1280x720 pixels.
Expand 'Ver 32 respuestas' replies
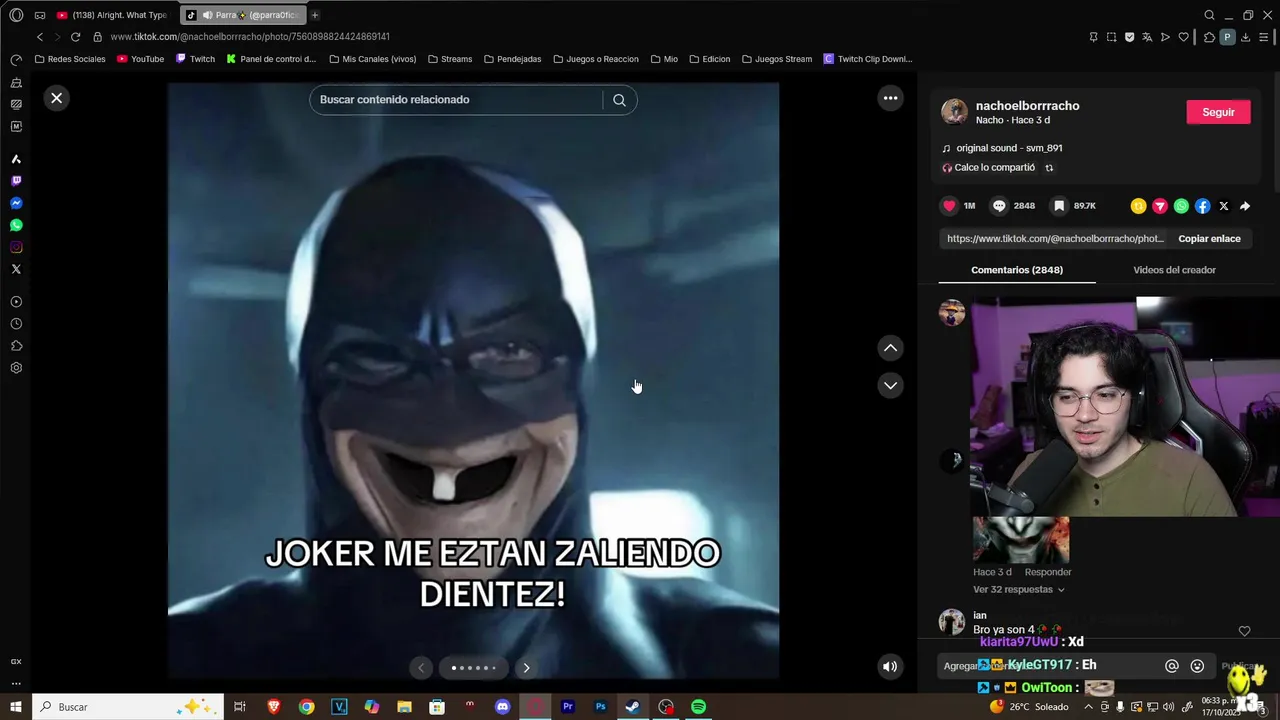1018,590
